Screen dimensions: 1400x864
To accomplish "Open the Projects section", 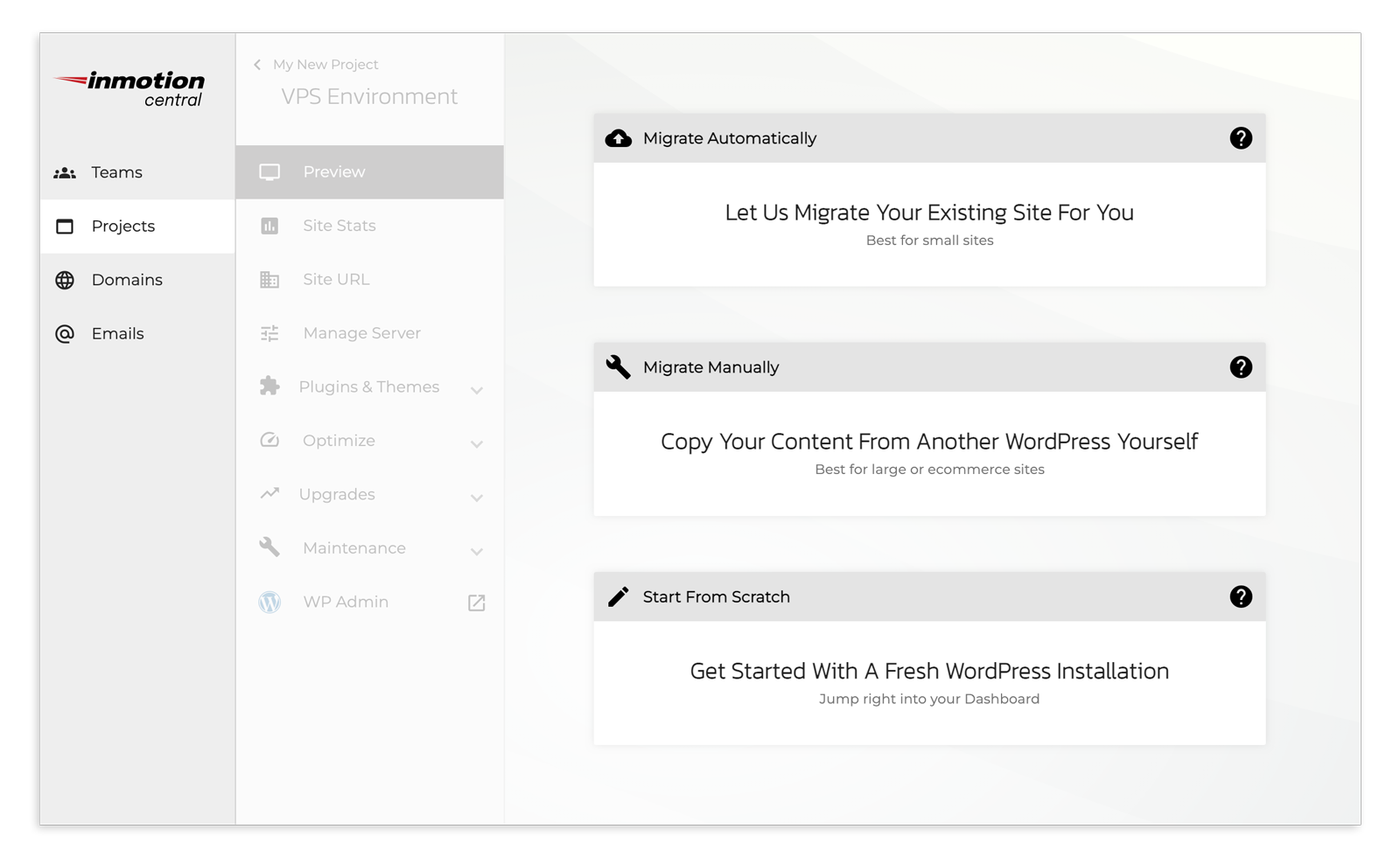I will point(137,226).
